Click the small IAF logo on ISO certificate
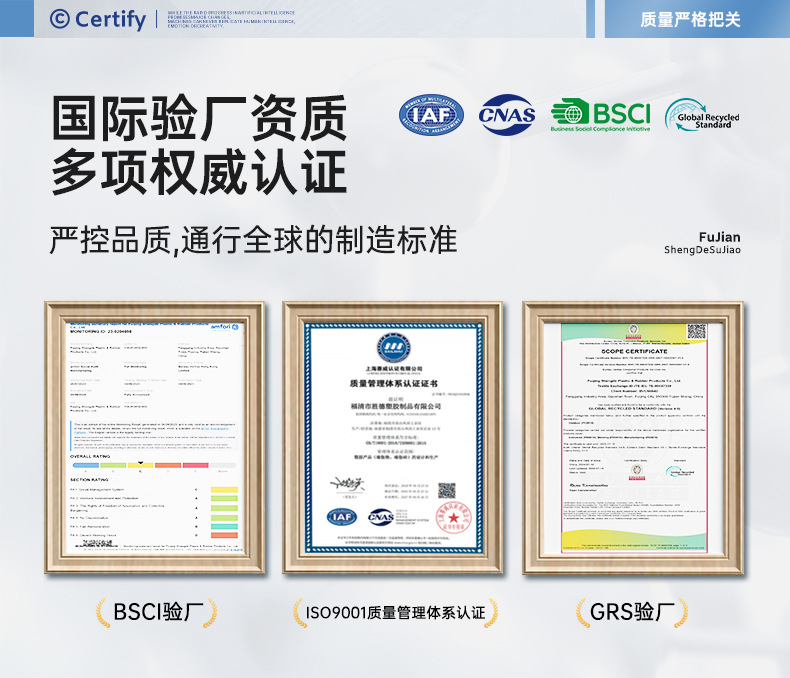This screenshot has width=790, height=678. (x=342, y=517)
